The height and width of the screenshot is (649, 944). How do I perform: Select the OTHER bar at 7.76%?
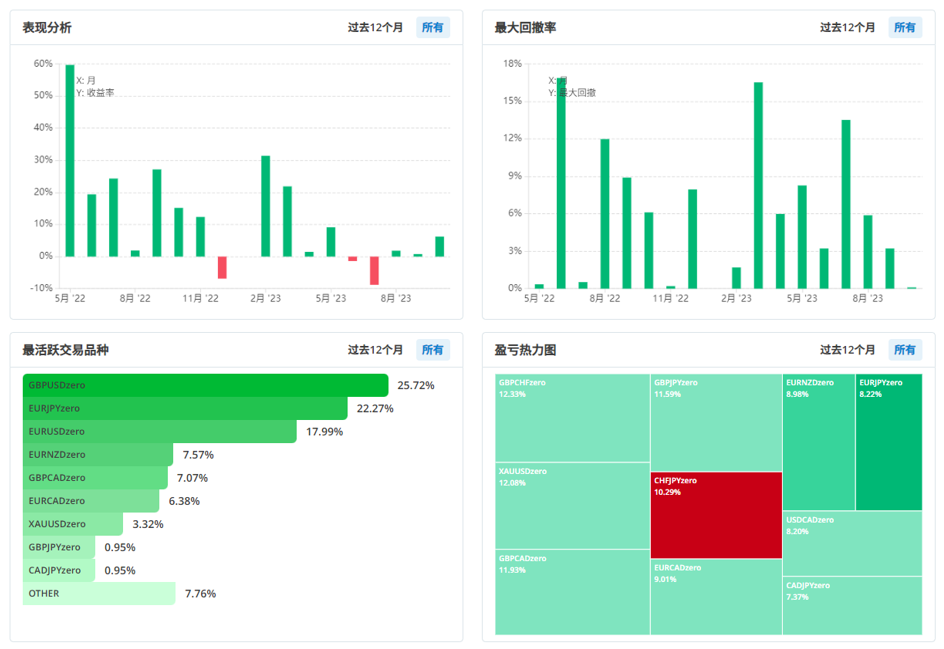click(x=99, y=594)
